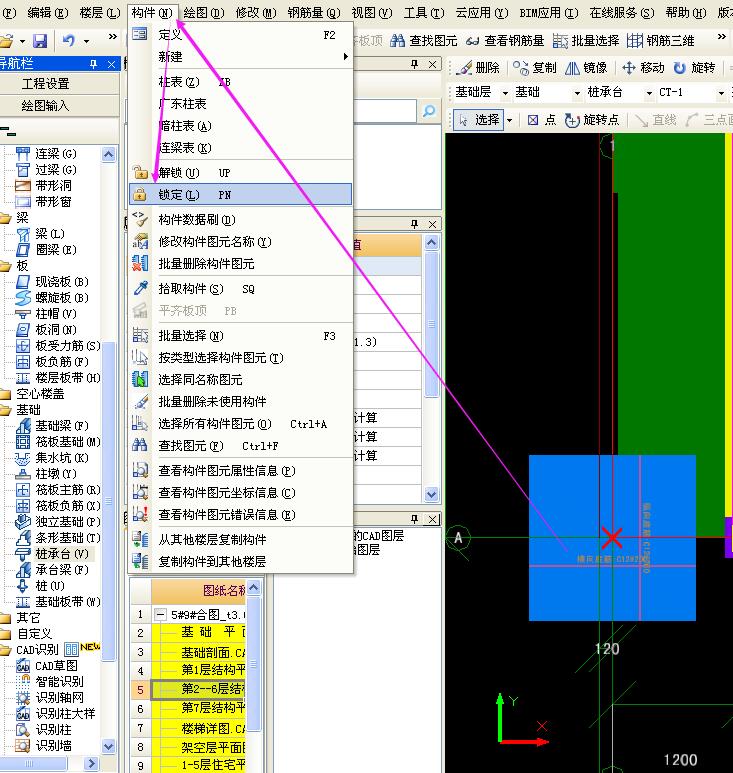This screenshot has height=773, width=733.
Task: Choose 拾取构件(S) menu entry
Action: tap(241, 289)
